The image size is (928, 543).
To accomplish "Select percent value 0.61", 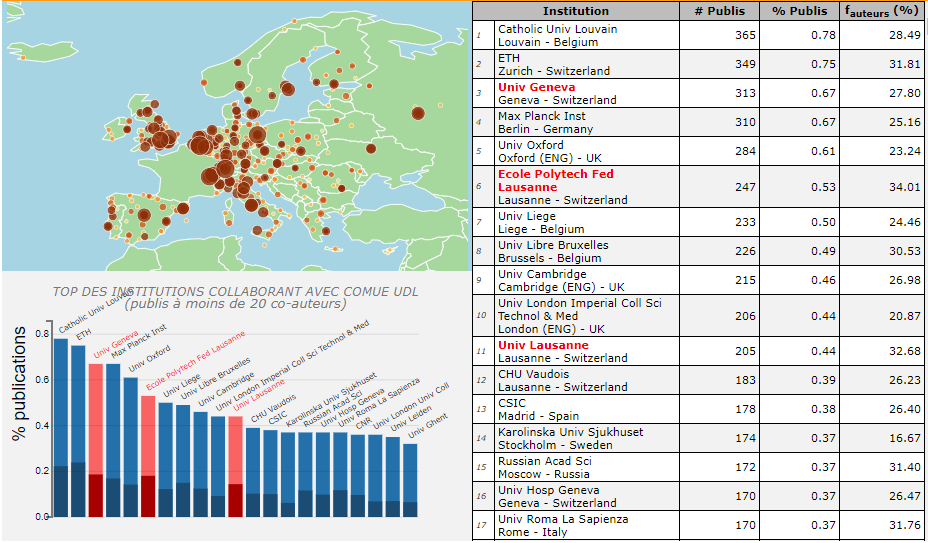I will [x=824, y=151].
